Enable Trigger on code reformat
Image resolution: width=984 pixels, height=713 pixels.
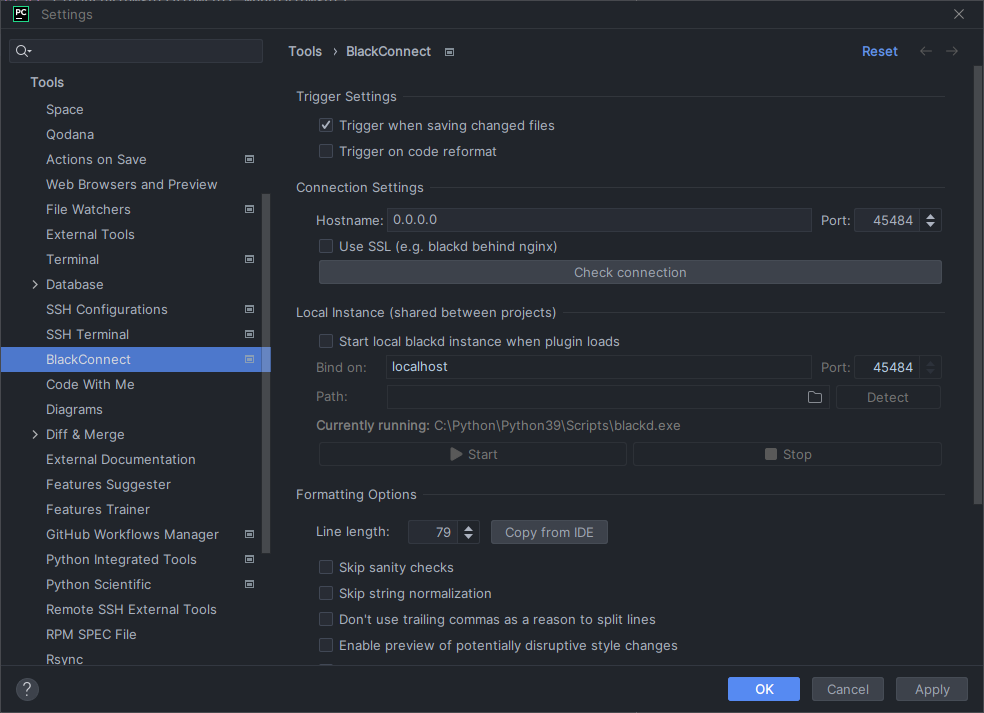coord(326,151)
